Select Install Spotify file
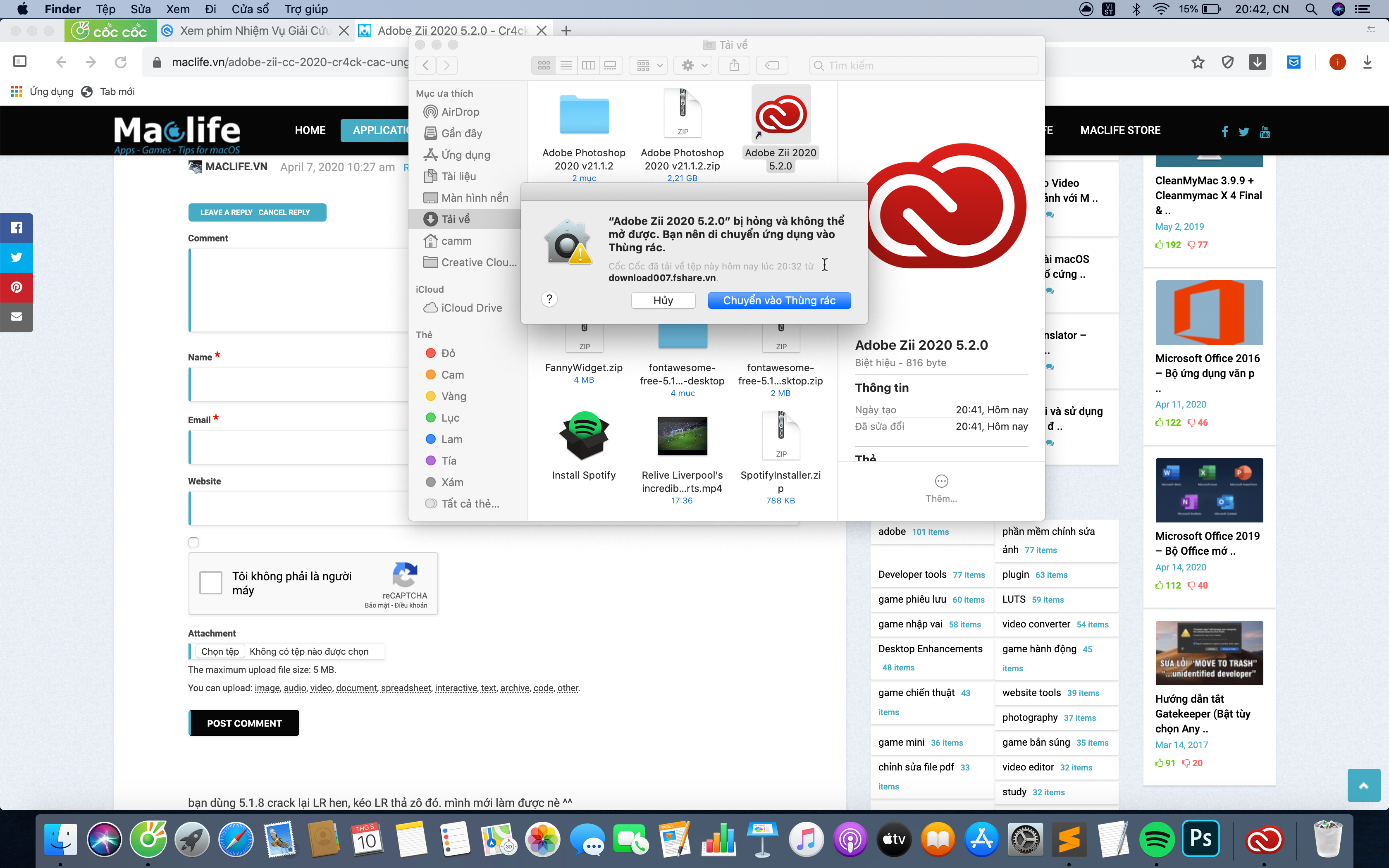The width and height of the screenshot is (1389, 868). (x=584, y=446)
